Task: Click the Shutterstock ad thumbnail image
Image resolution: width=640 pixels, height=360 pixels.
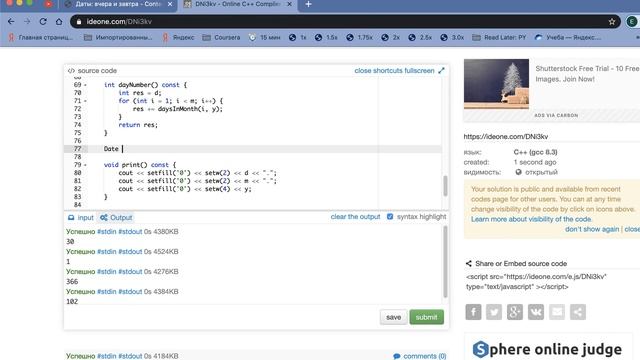Action: (496, 84)
